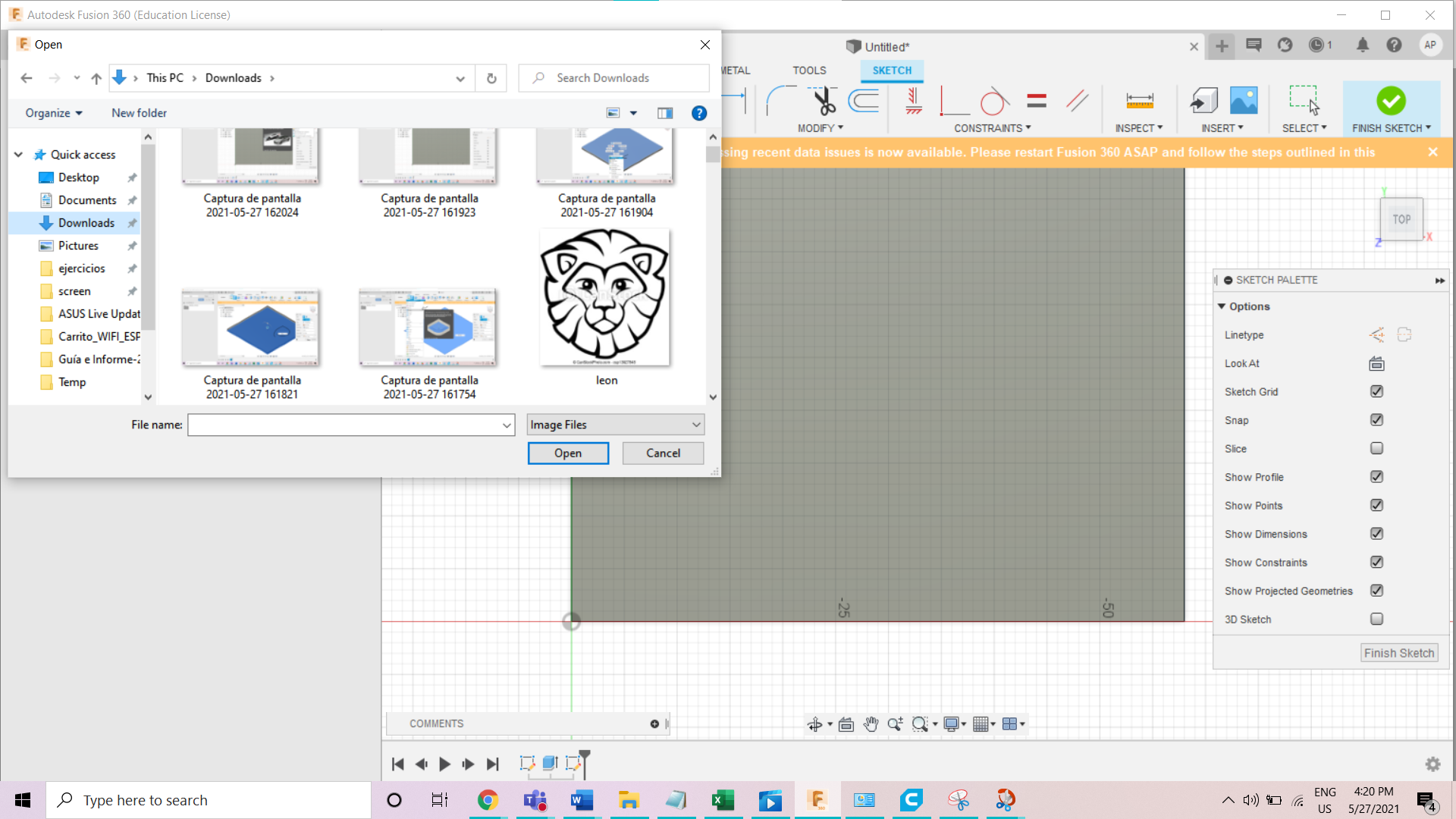1456x819 pixels.
Task: Click the Trim scissors tool icon
Action: 824,101
